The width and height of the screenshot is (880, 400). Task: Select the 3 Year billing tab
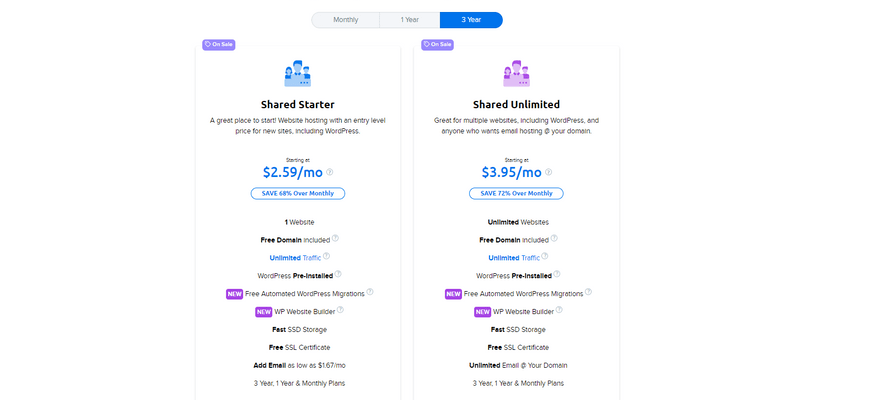(471, 20)
